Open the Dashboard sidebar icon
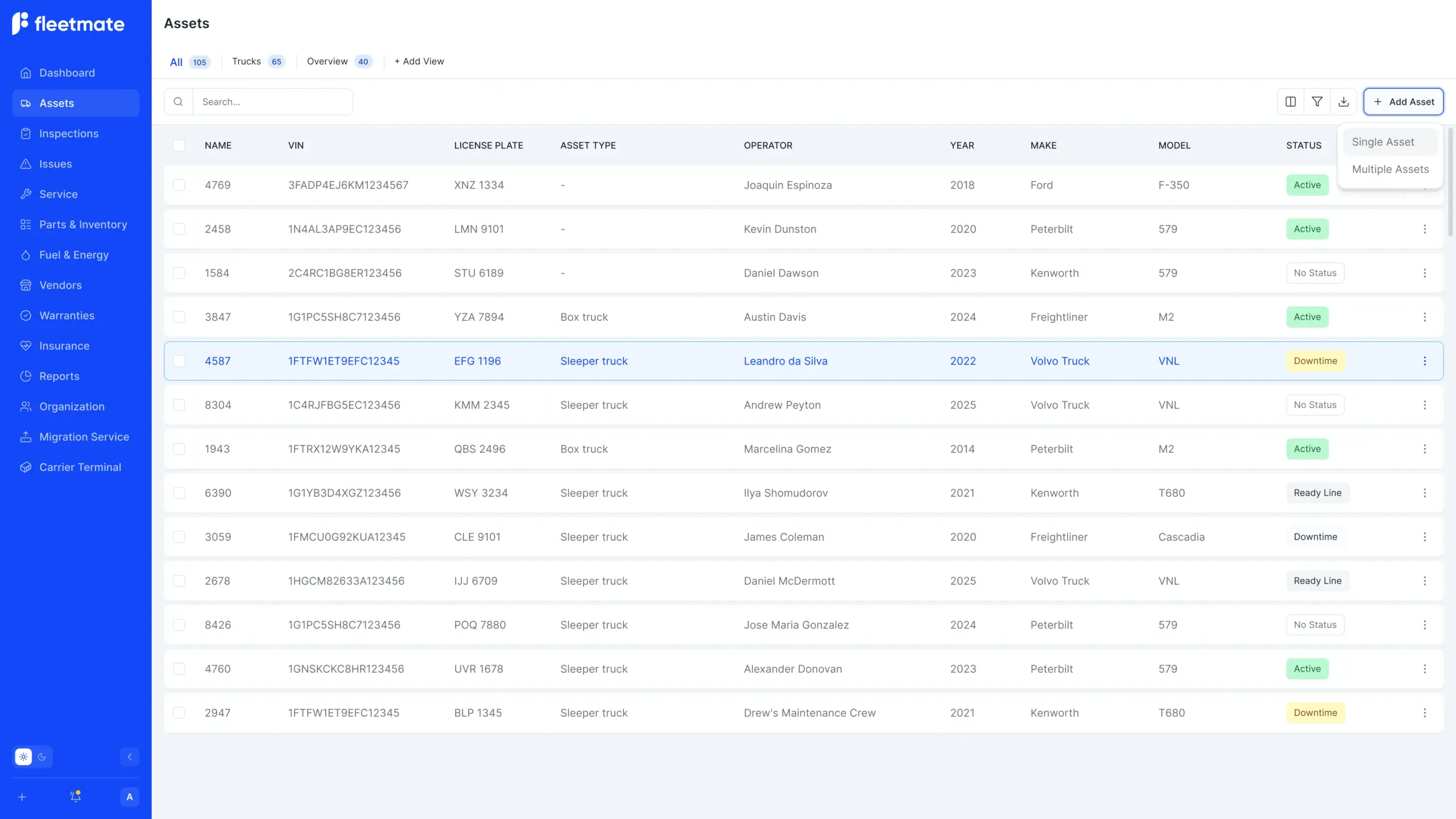 (26, 73)
